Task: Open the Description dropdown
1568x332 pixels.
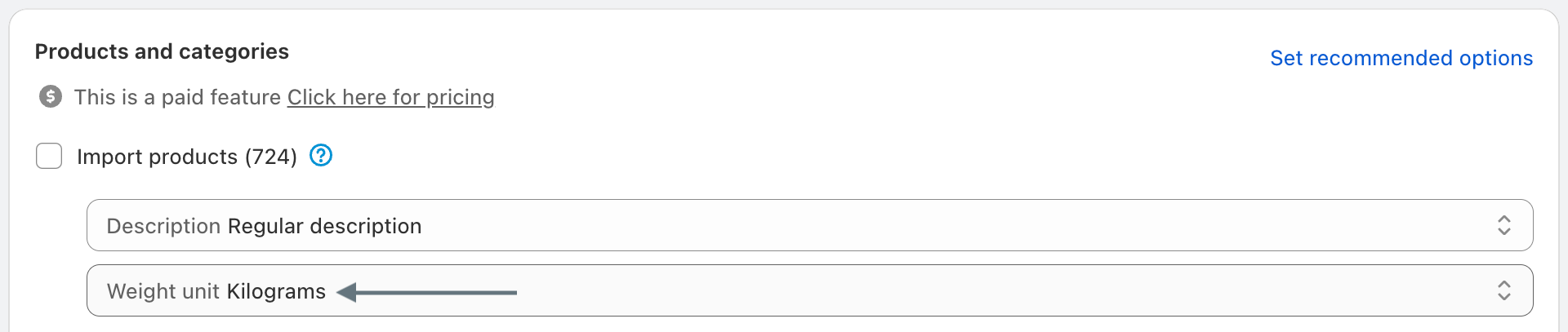Action: point(808,225)
